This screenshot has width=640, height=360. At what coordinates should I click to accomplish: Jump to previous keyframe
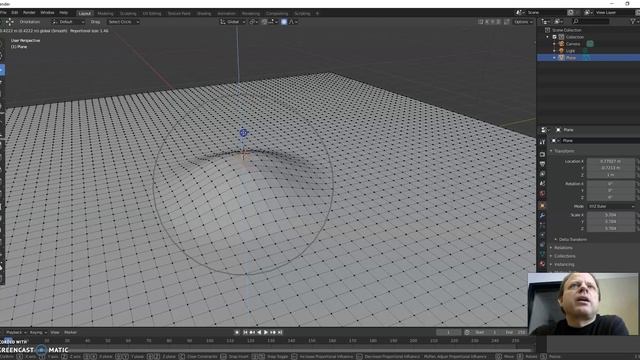point(252,332)
